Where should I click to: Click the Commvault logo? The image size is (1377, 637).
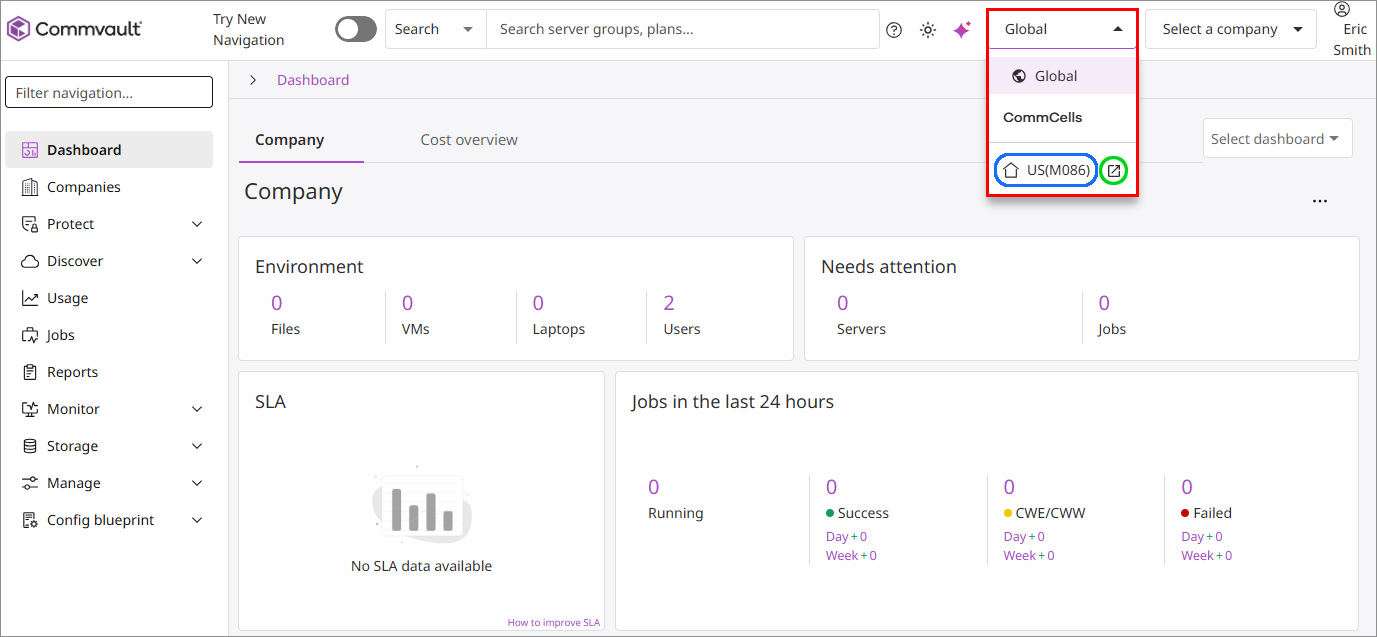(75, 29)
